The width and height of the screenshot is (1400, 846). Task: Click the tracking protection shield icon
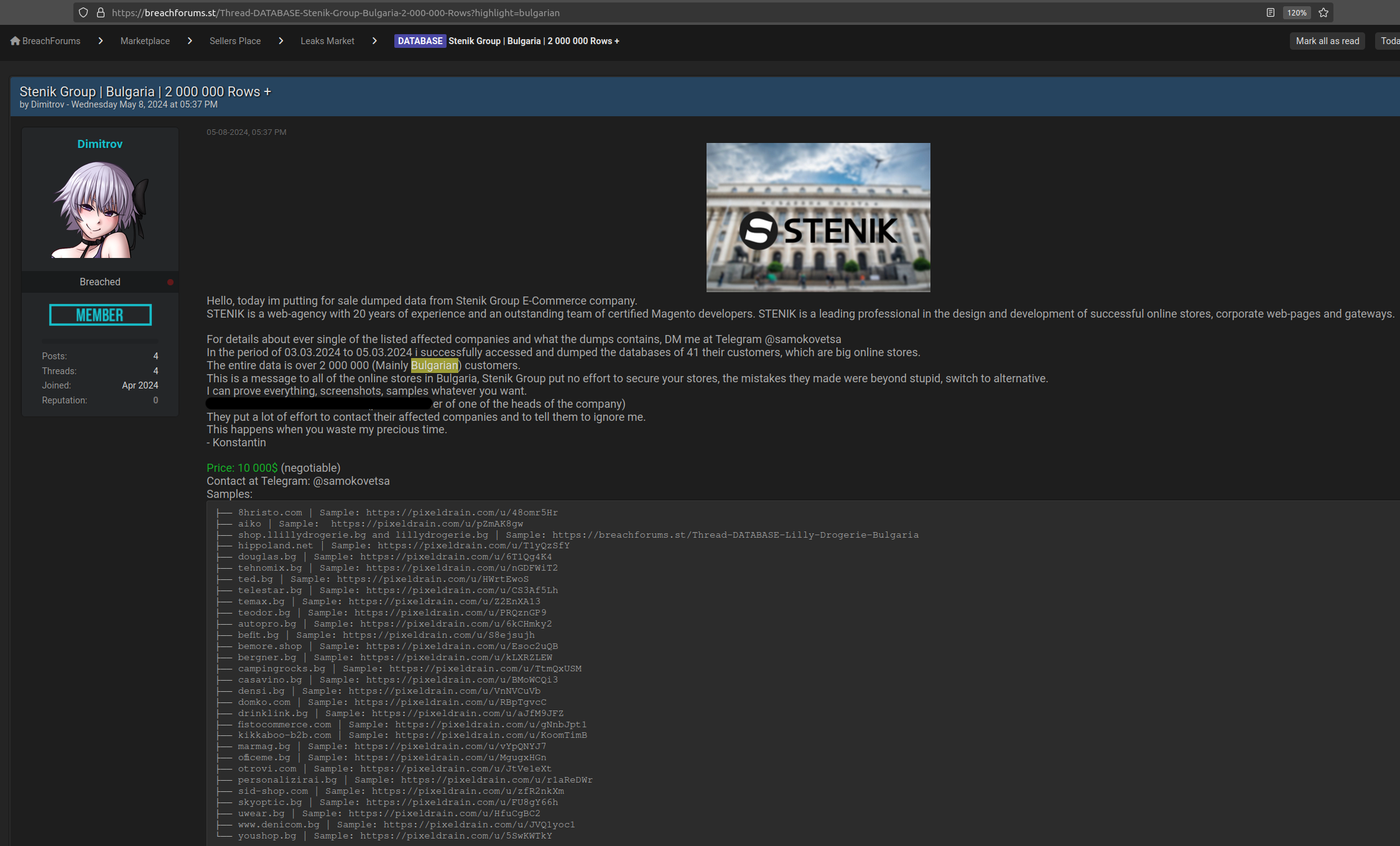click(83, 12)
